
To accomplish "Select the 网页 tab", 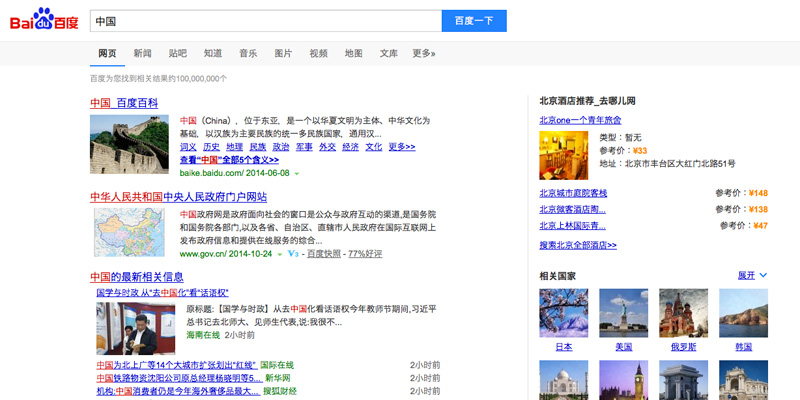I will (x=107, y=53).
